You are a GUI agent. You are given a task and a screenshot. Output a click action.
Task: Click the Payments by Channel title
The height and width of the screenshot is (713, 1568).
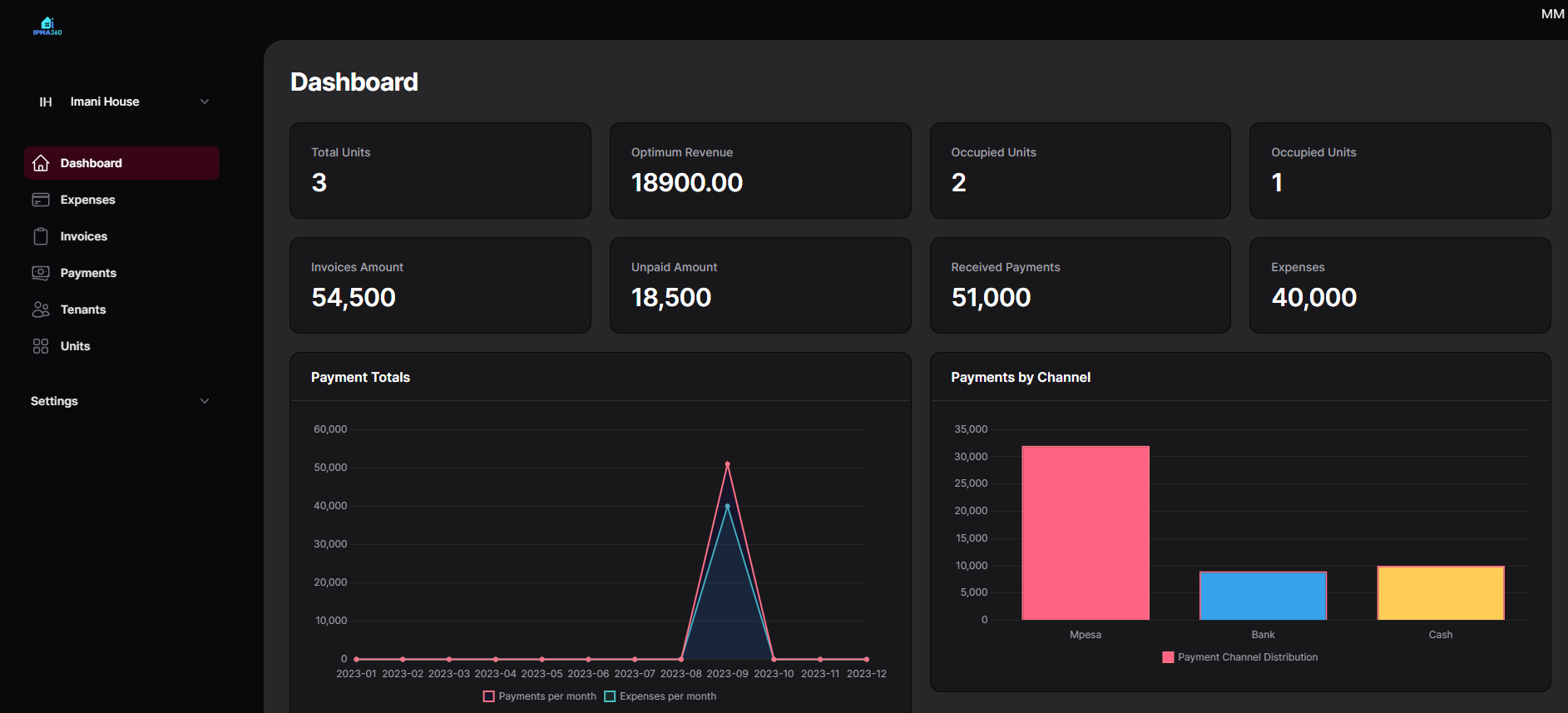click(x=1021, y=377)
